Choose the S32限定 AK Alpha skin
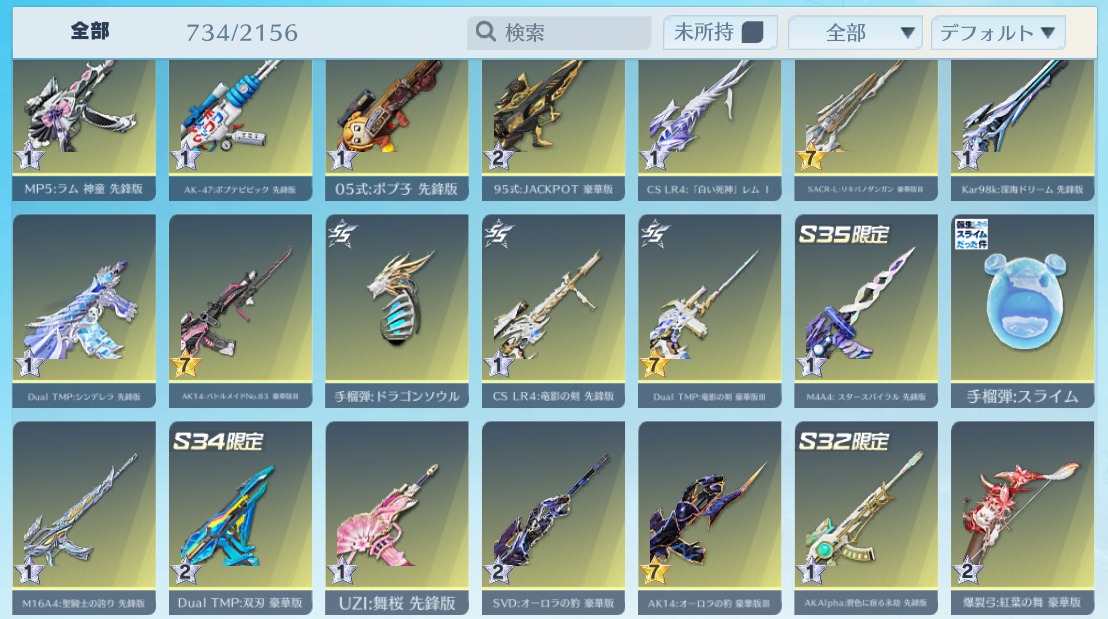1108x619 pixels. 866,518
